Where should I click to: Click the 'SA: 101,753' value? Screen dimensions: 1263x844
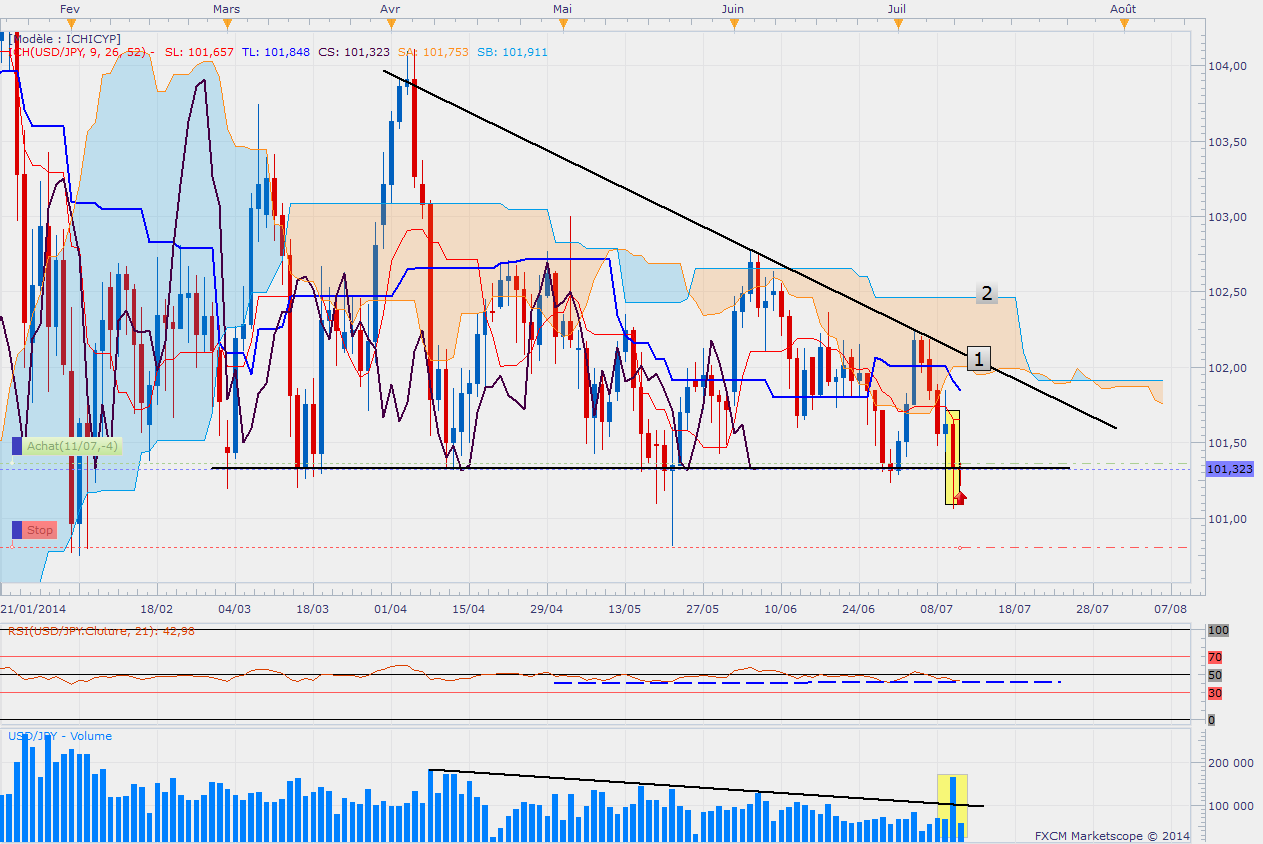[432, 52]
